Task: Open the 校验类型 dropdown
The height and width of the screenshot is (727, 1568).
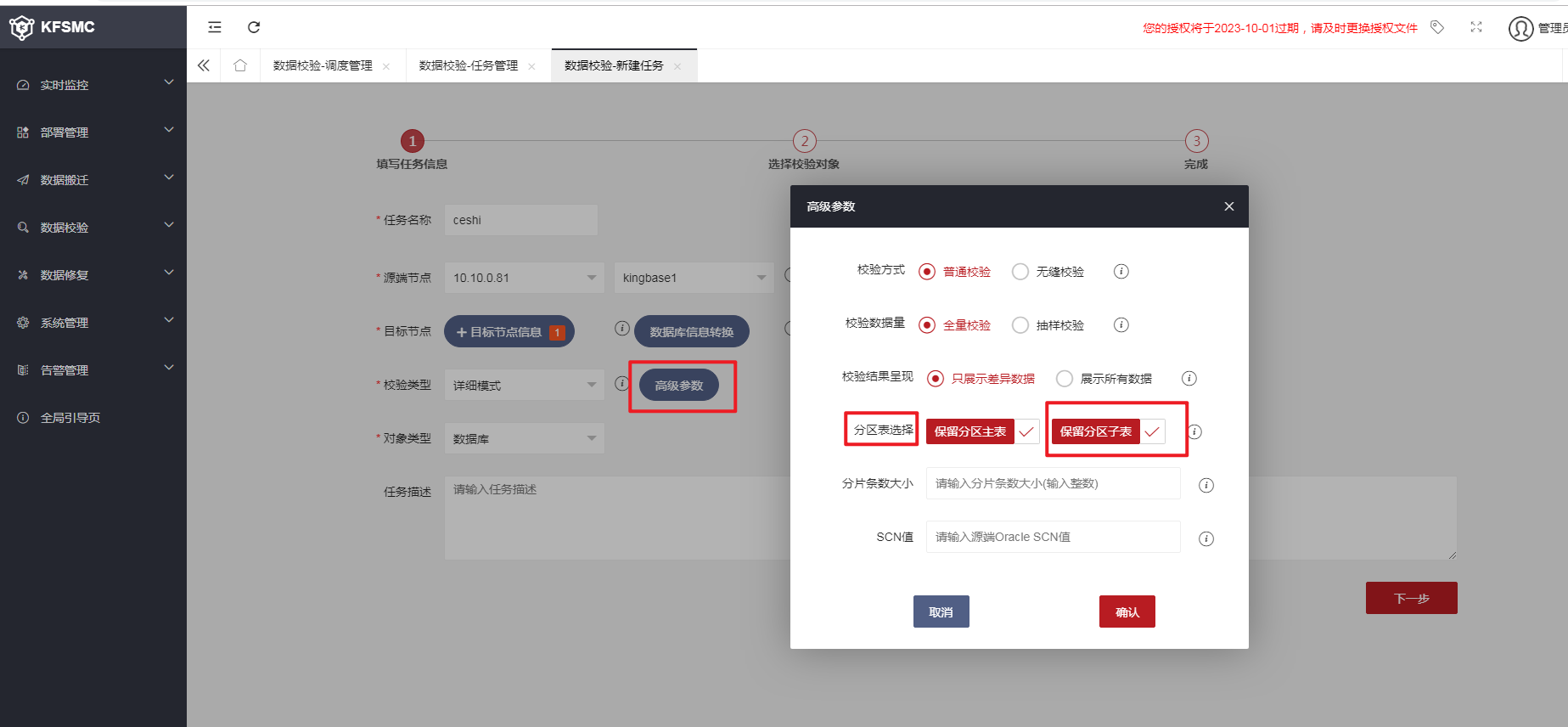Action: click(x=524, y=386)
